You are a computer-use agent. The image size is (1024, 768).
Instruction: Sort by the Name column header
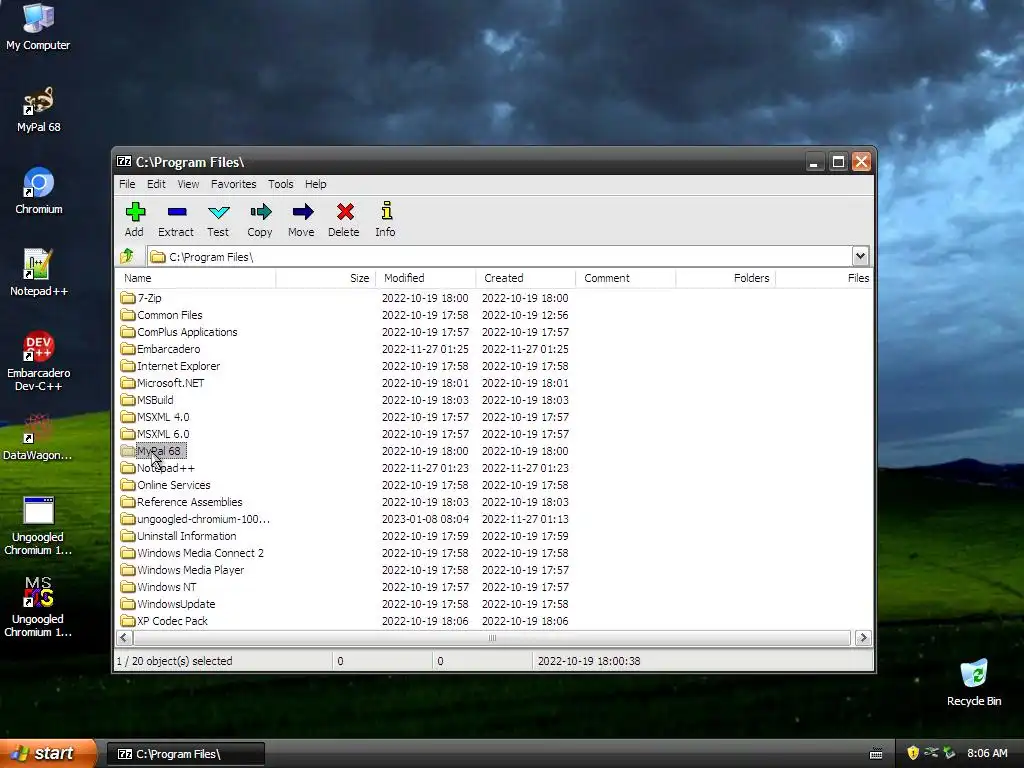point(197,278)
